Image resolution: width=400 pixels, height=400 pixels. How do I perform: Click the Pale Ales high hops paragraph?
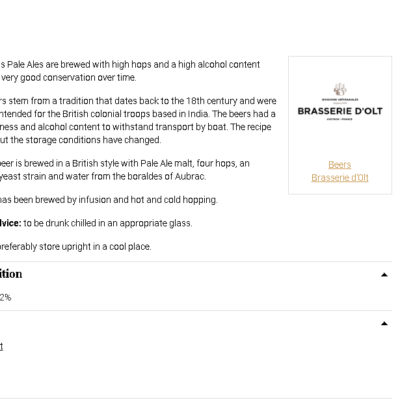(x=130, y=71)
